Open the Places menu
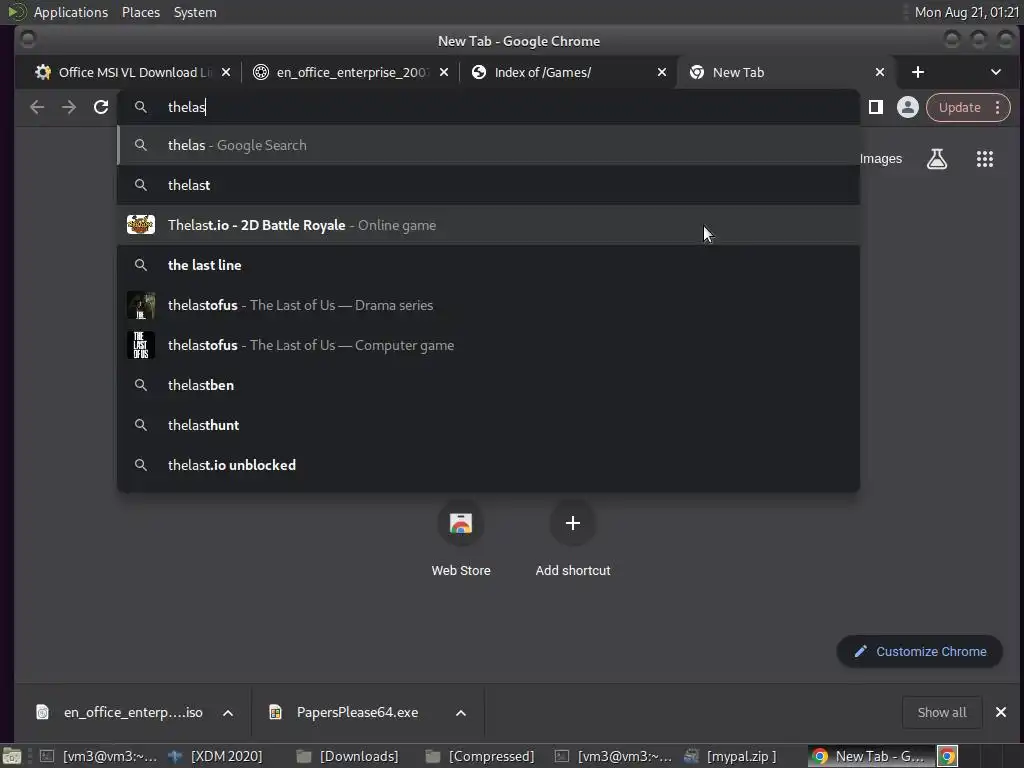This screenshot has height=768, width=1024. pyautogui.click(x=140, y=12)
